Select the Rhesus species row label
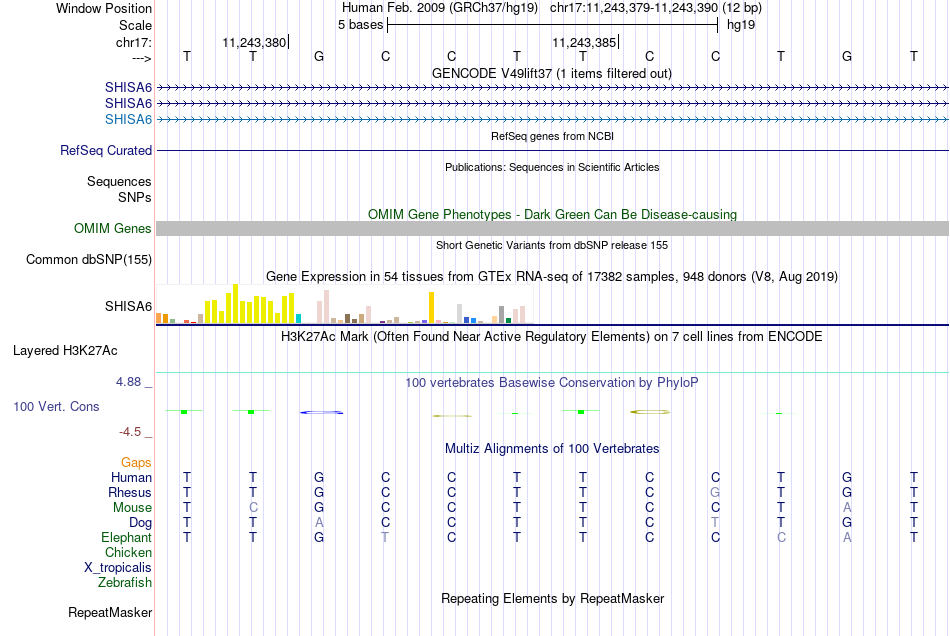The image size is (950, 636). (x=130, y=492)
